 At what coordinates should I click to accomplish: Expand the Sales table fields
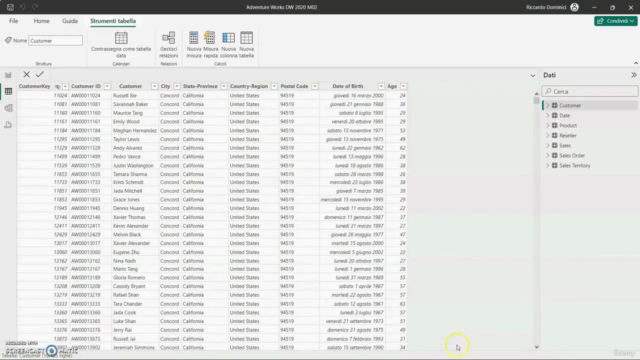pos(548,145)
